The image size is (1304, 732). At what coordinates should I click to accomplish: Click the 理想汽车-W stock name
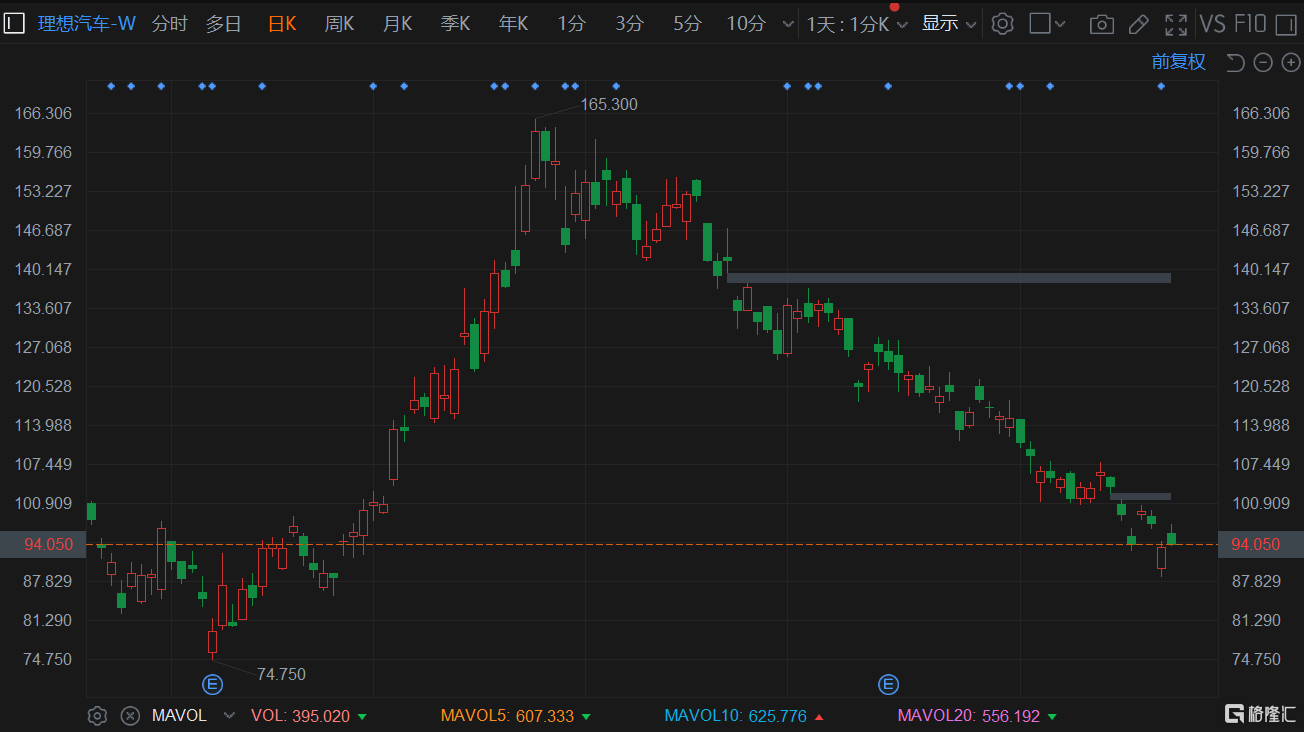(87, 24)
